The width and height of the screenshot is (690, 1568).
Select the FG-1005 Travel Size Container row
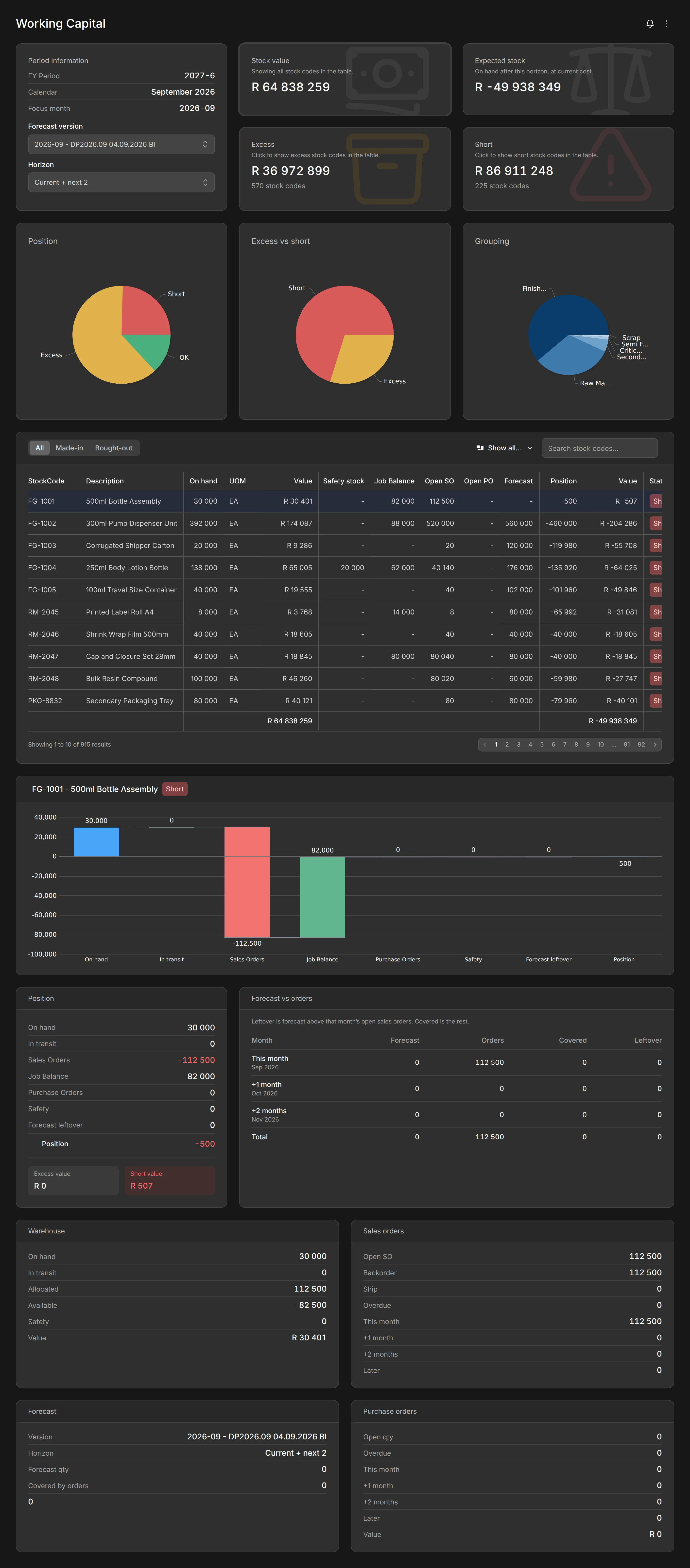pos(345,590)
